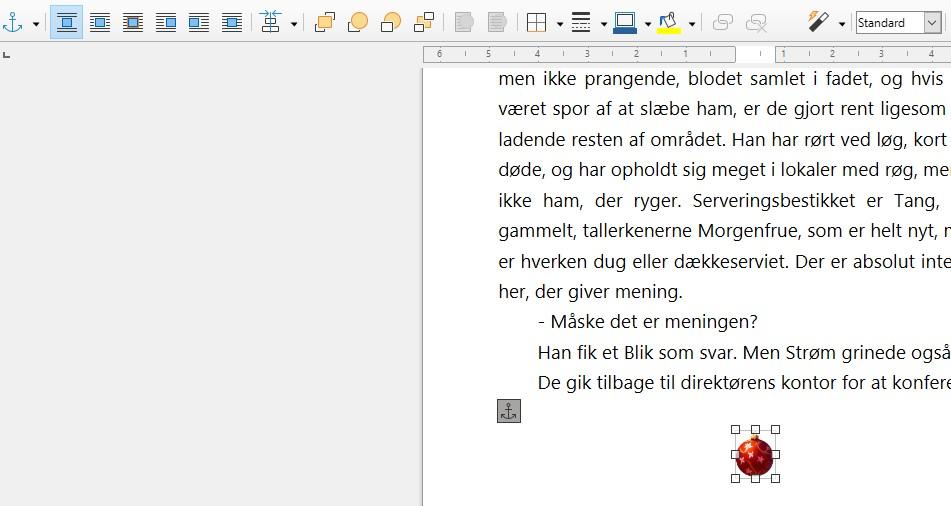Enable Parallel wrap for the image

[100, 22]
